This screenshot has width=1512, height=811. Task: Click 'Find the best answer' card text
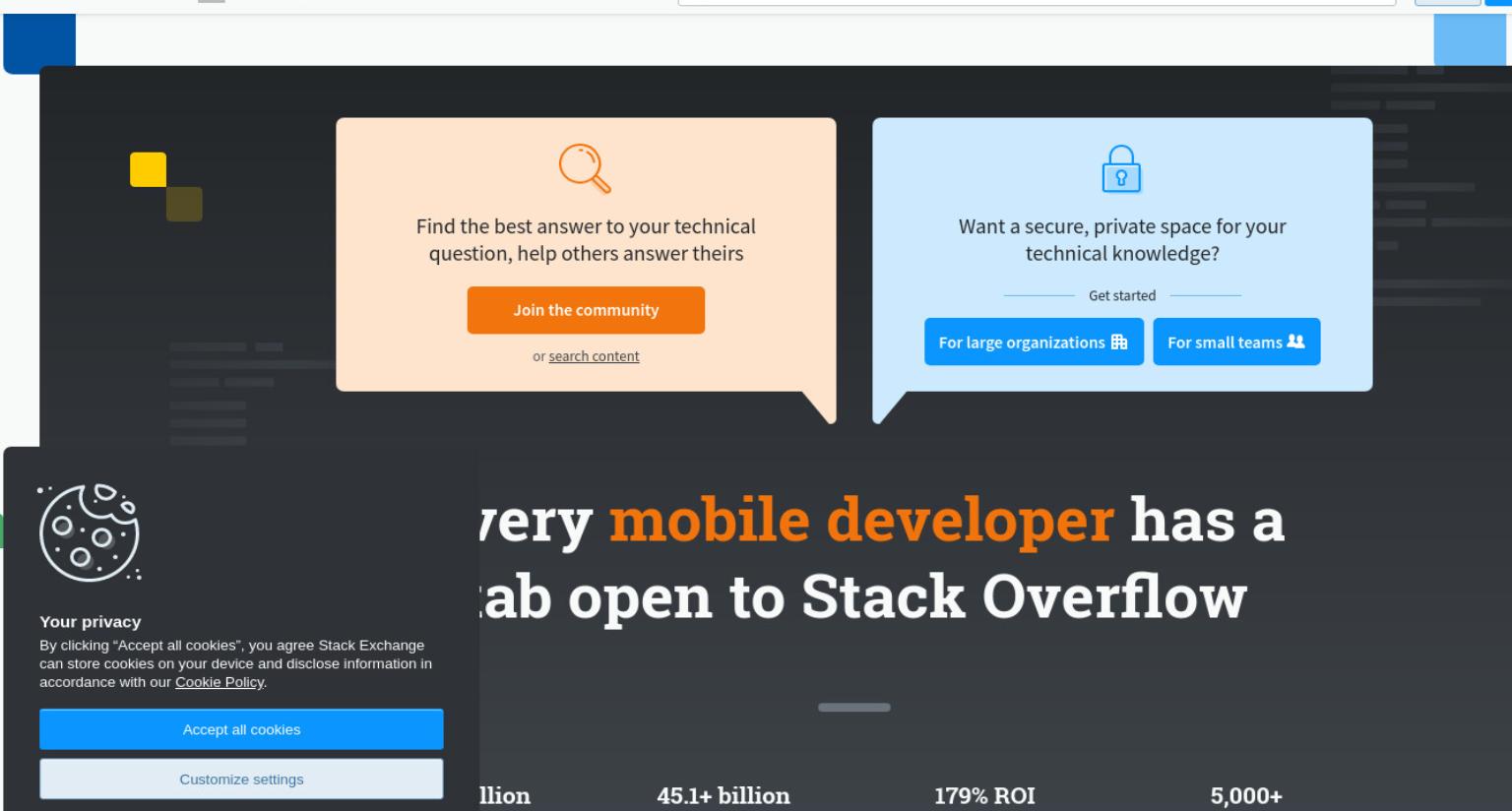click(x=586, y=239)
